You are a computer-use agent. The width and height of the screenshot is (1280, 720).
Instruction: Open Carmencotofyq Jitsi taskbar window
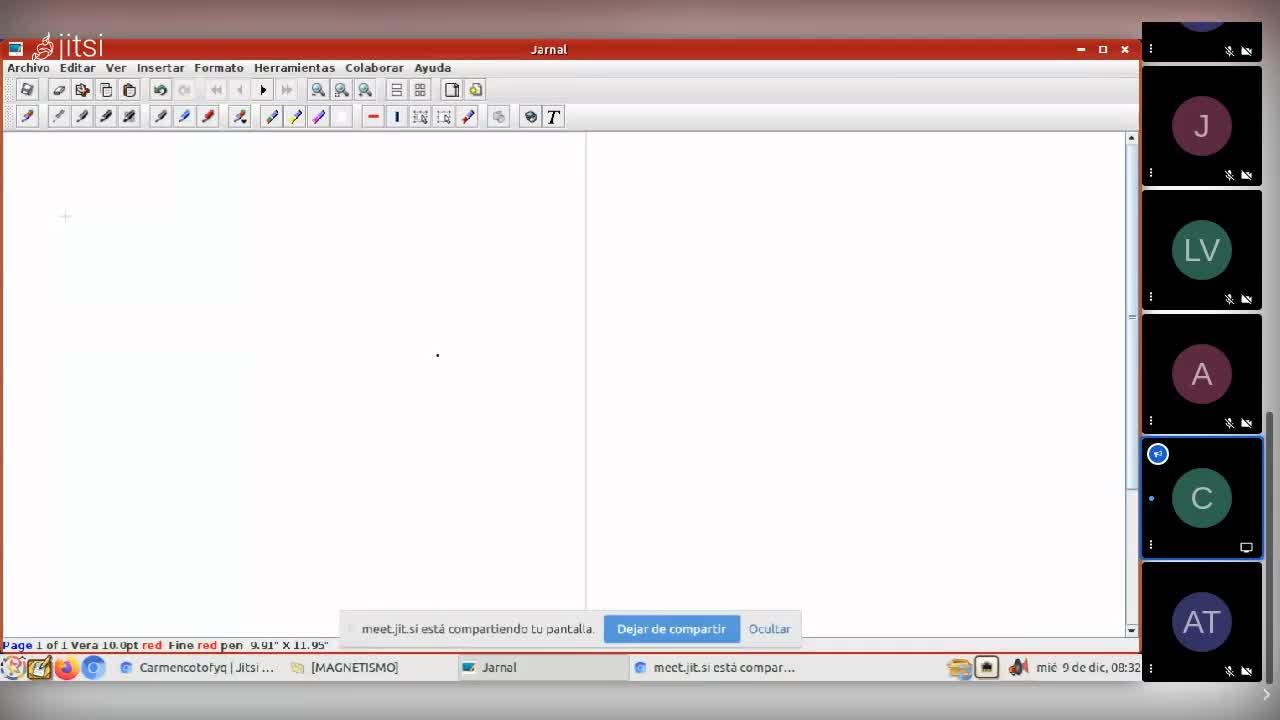[197, 667]
